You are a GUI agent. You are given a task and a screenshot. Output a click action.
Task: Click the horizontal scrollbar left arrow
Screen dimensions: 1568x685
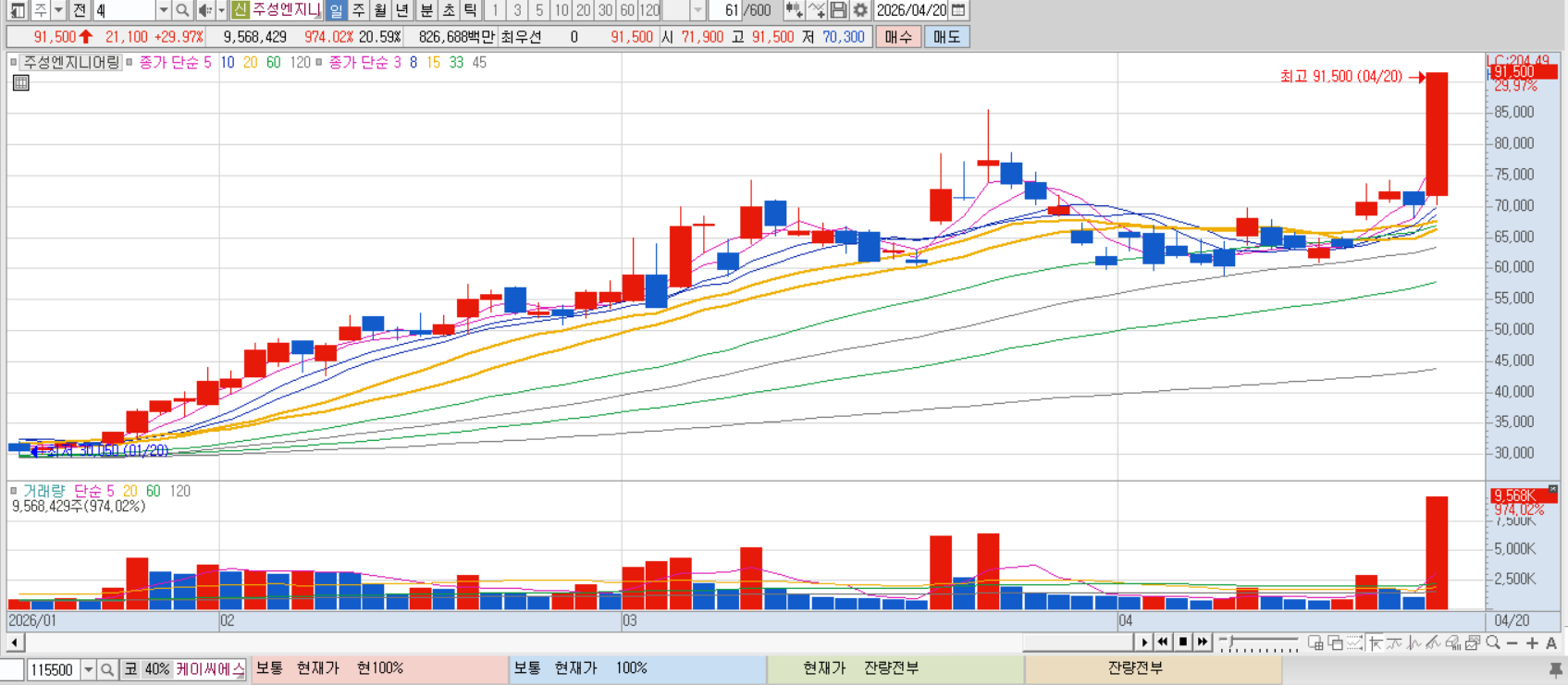point(15,642)
